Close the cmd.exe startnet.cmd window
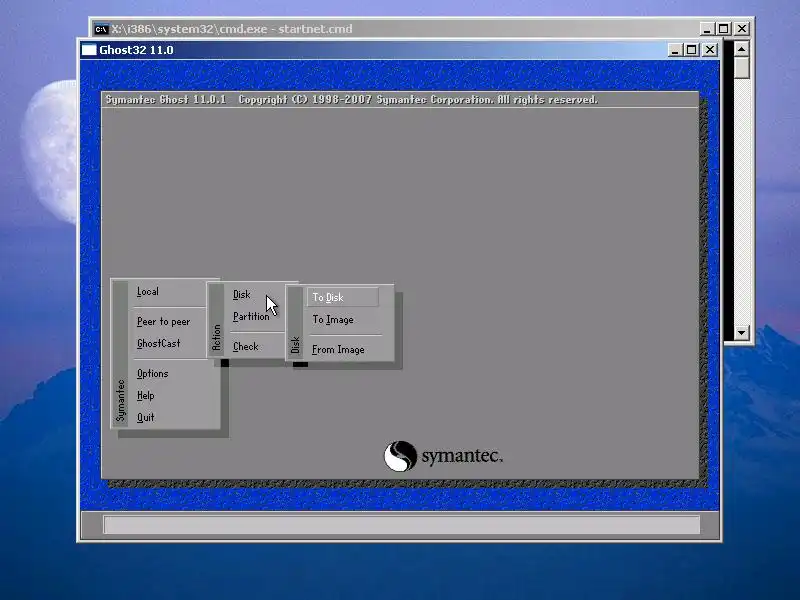800x600 pixels. pyautogui.click(x=742, y=29)
